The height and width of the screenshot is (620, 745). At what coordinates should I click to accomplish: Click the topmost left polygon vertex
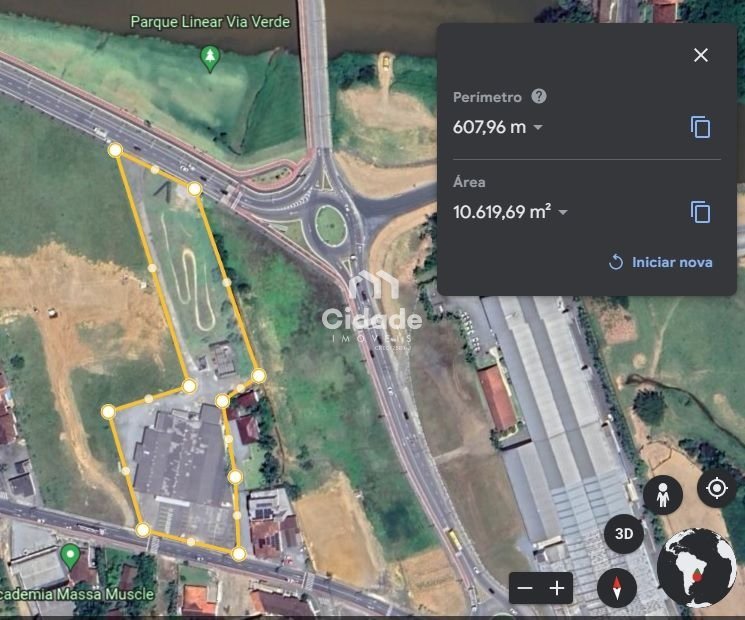(x=116, y=150)
